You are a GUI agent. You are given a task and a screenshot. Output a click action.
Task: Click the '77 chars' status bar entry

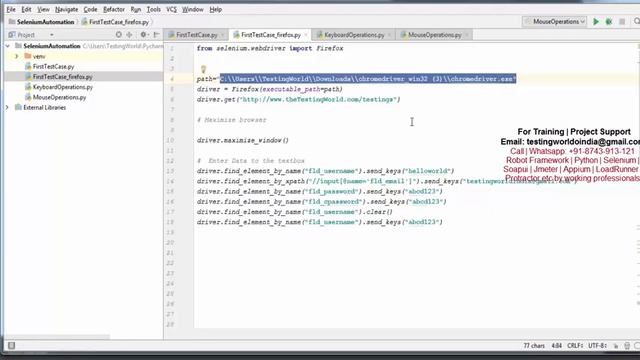[x=534, y=346]
